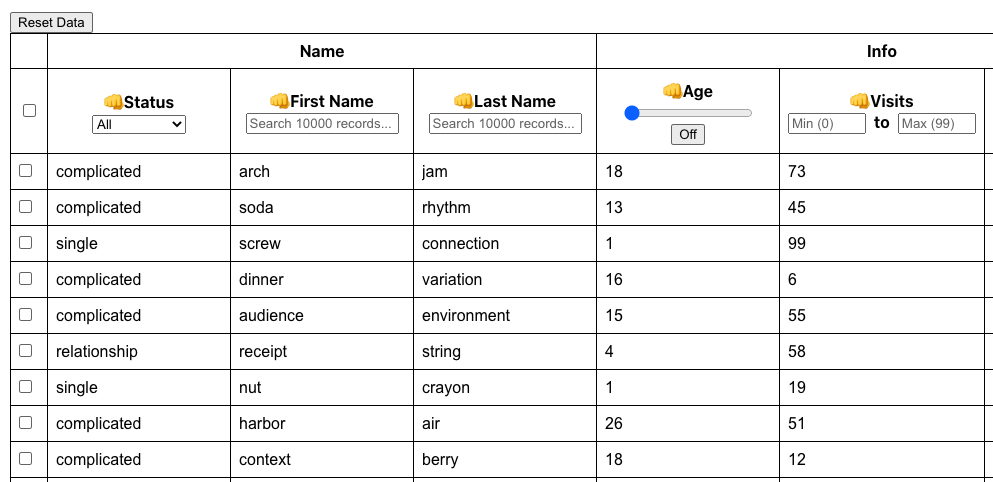Focus the First Name search field
This screenshot has height=482, width=993.
pyautogui.click(x=322, y=124)
